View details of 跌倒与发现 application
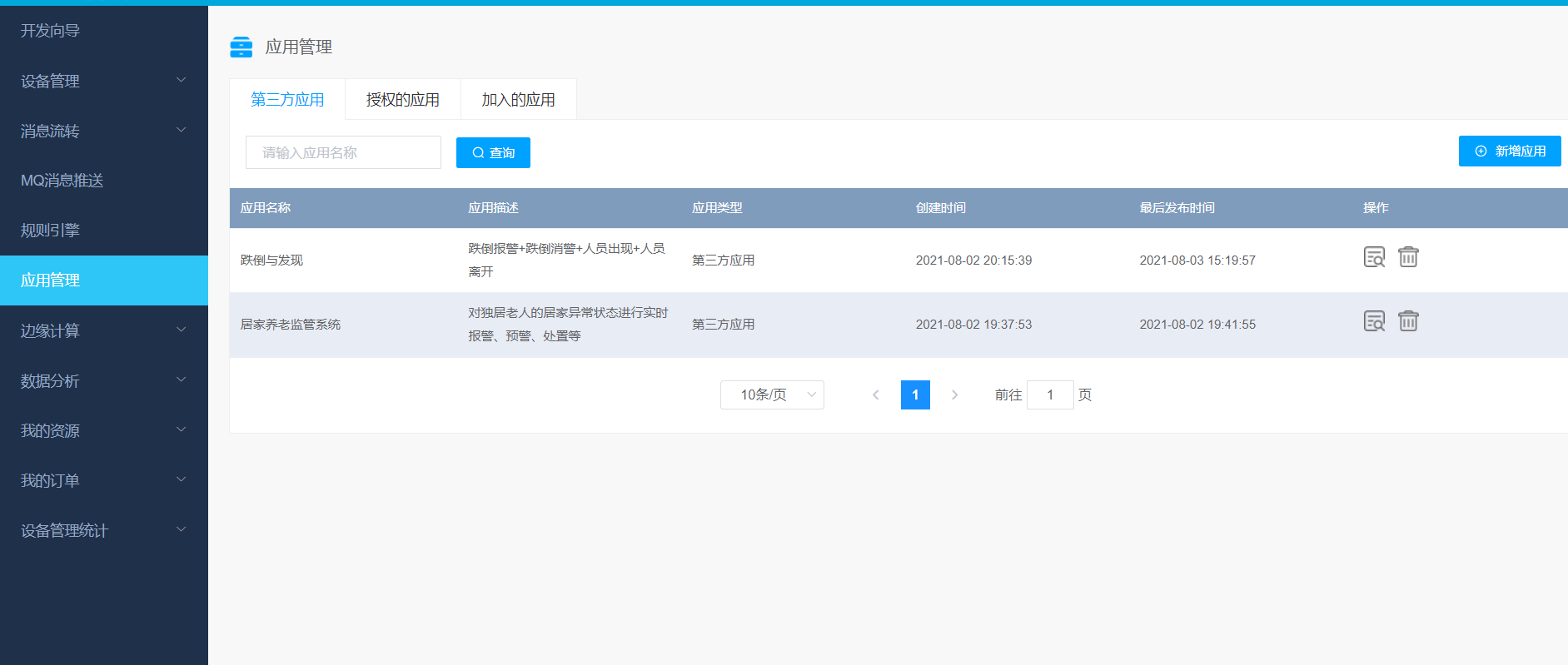1568x665 pixels. click(1374, 257)
